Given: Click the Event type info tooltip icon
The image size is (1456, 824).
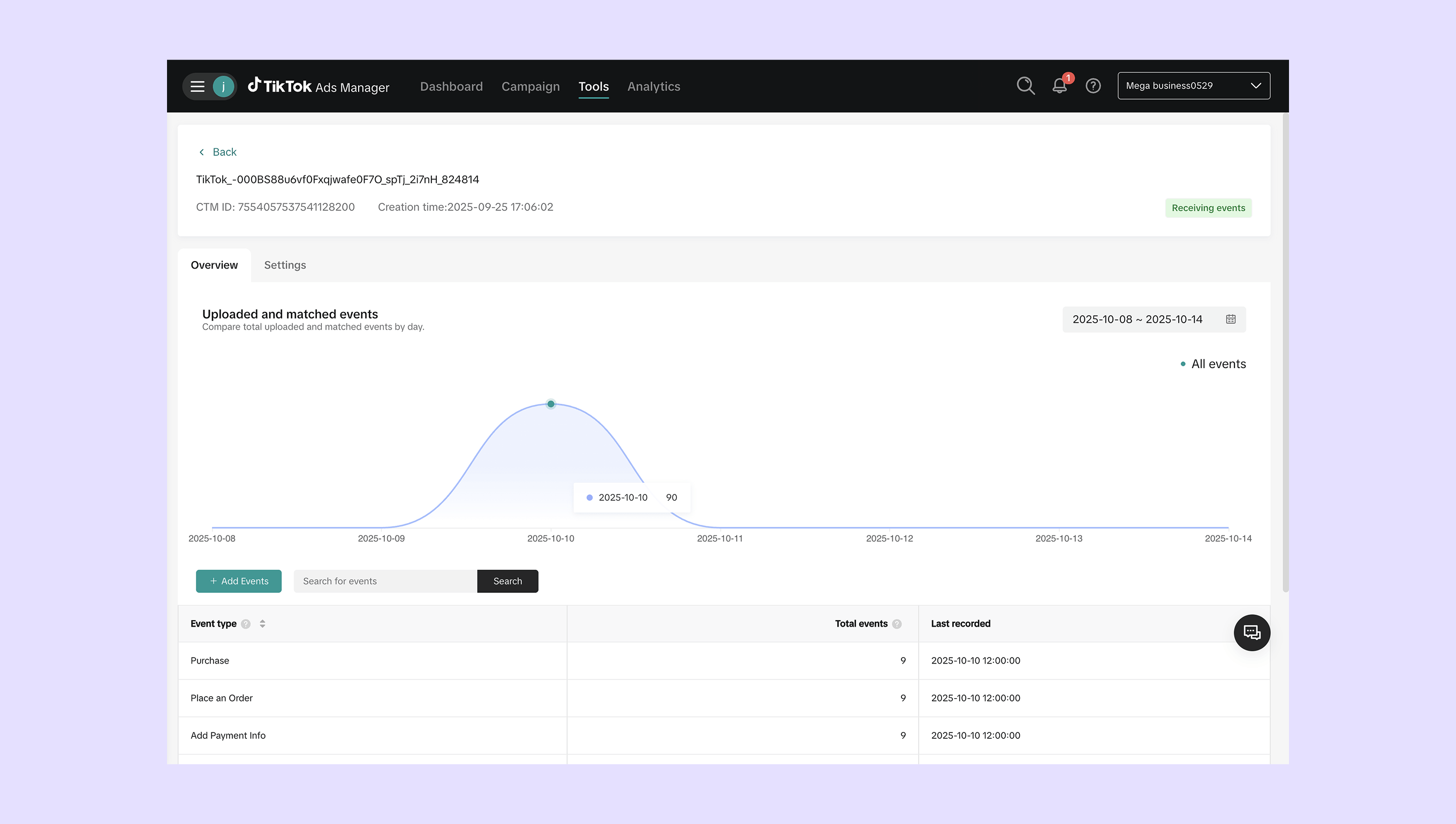Looking at the screenshot, I should [x=246, y=624].
